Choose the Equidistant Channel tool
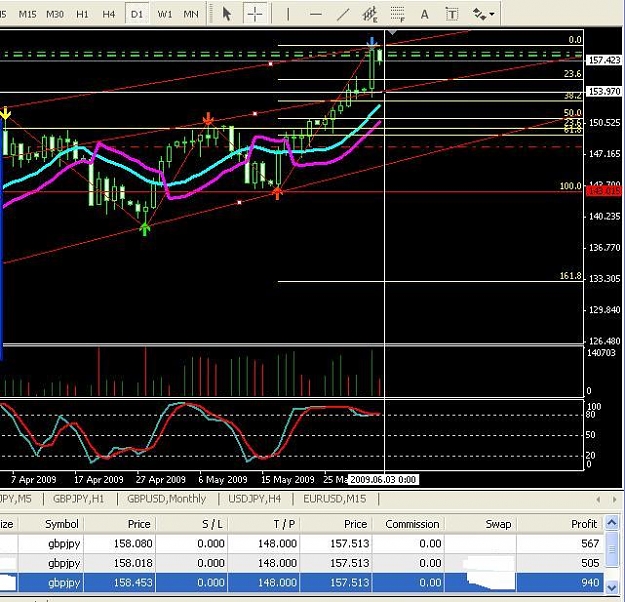 coord(370,15)
